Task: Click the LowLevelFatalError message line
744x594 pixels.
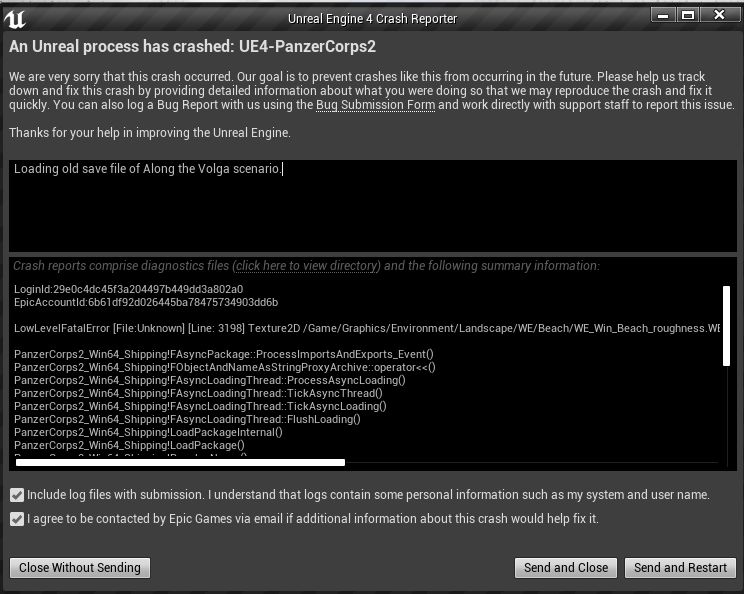Action: pos(367,328)
